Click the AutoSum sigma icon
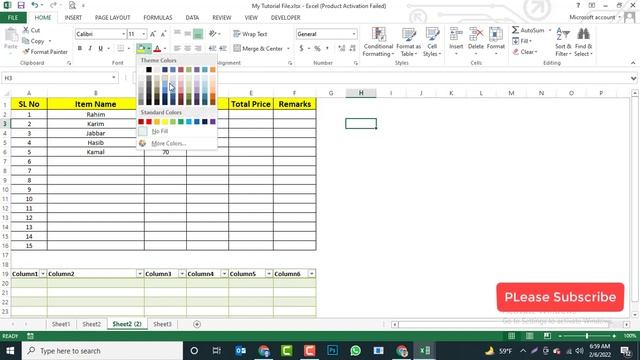Viewport: 640px width, 360px height. point(516,30)
